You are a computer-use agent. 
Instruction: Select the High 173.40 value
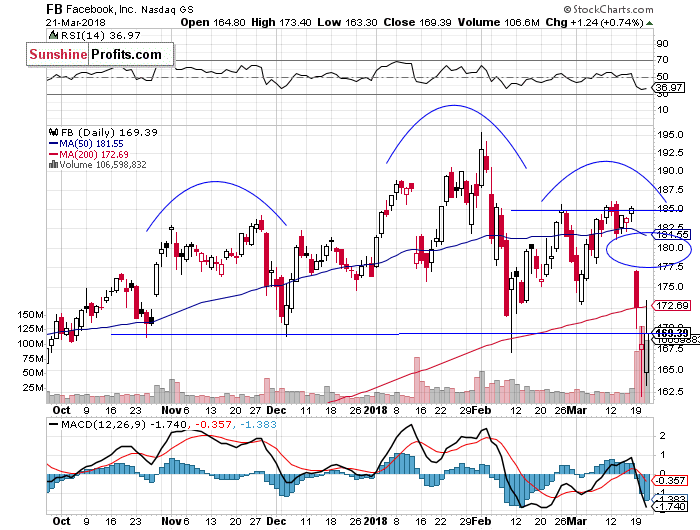281,22
